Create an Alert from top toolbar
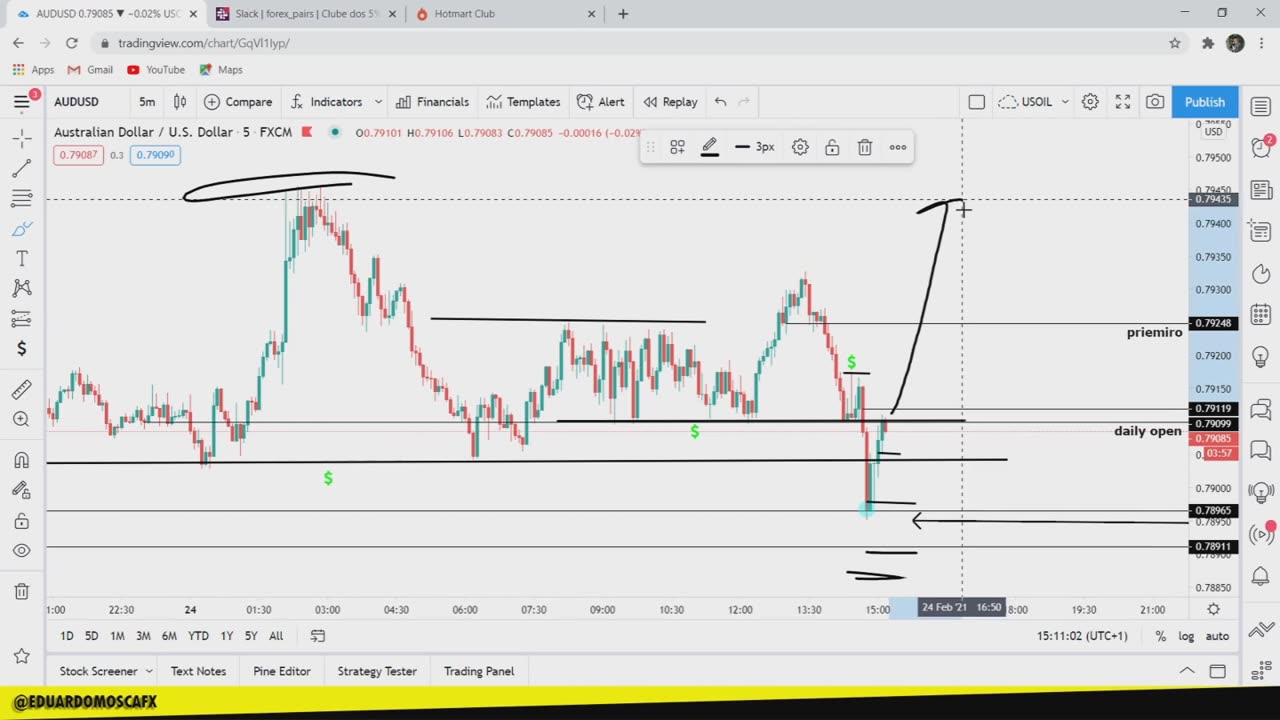 coord(601,102)
